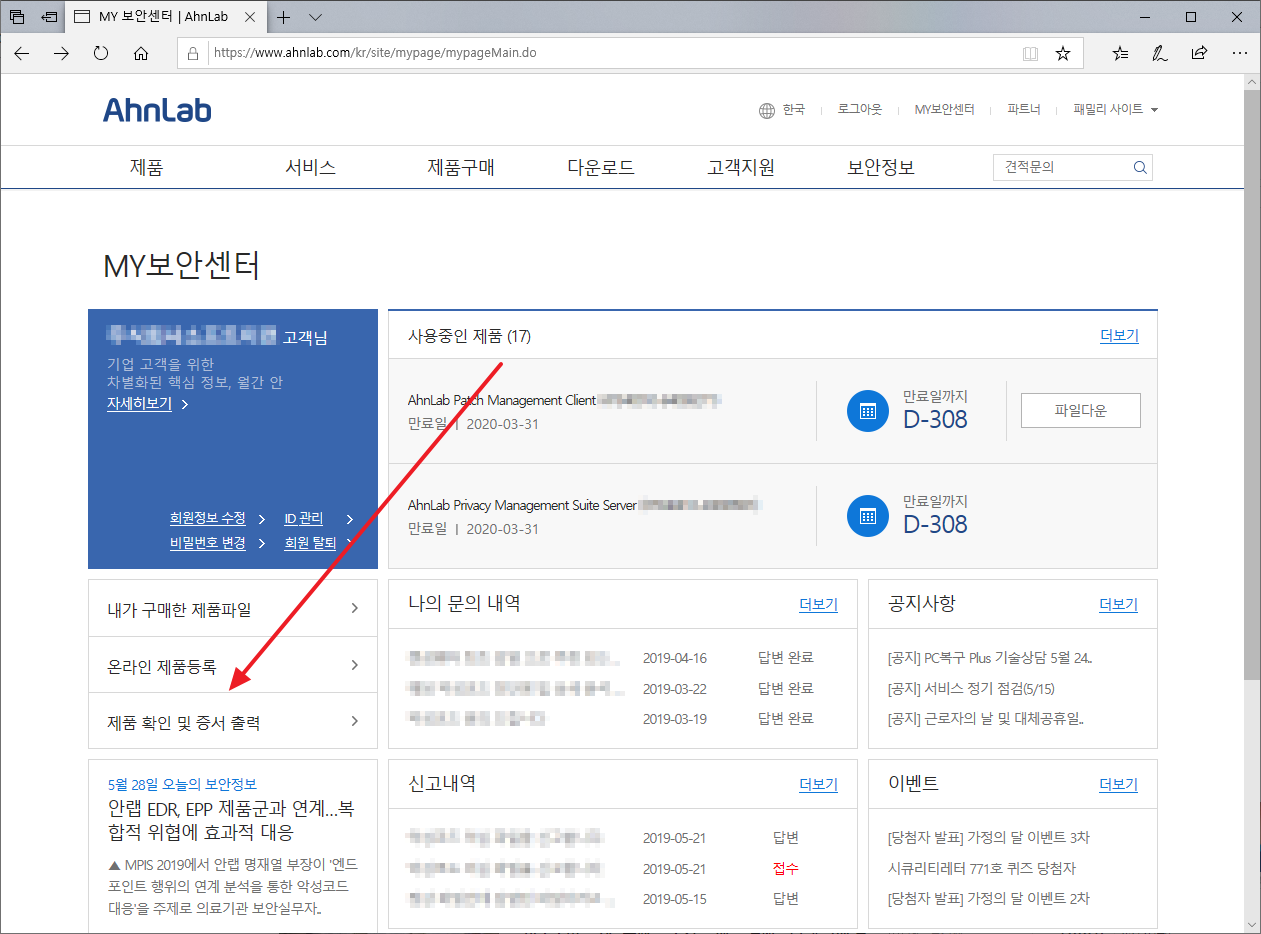Click the calendar icon for Privacy Management Suite Server
The image size is (1261, 934).
click(868, 516)
